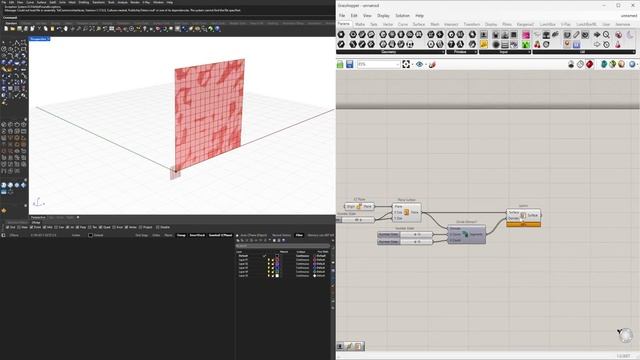Image resolution: width=640 pixels, height=360 pixels.
Task: Open file icon in Grasshopper canvas toolbar
Action: tap(340, 64)
